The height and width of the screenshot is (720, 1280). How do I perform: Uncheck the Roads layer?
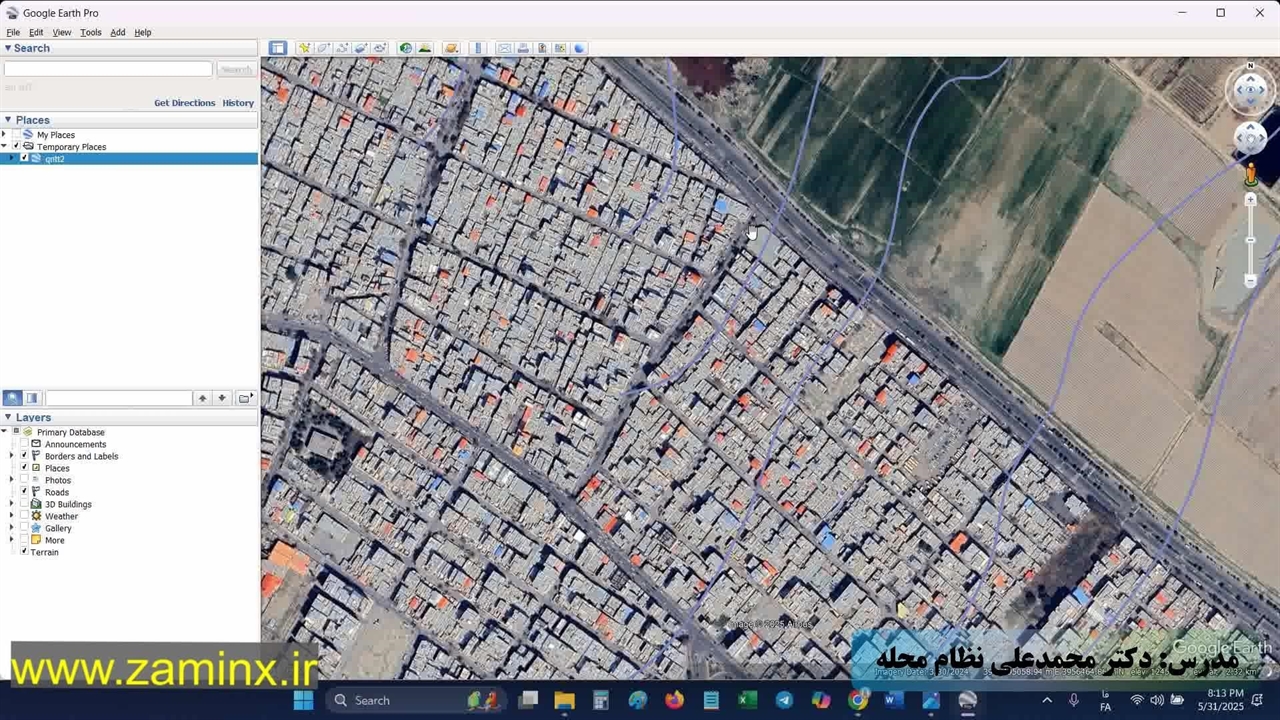point(24,492)
